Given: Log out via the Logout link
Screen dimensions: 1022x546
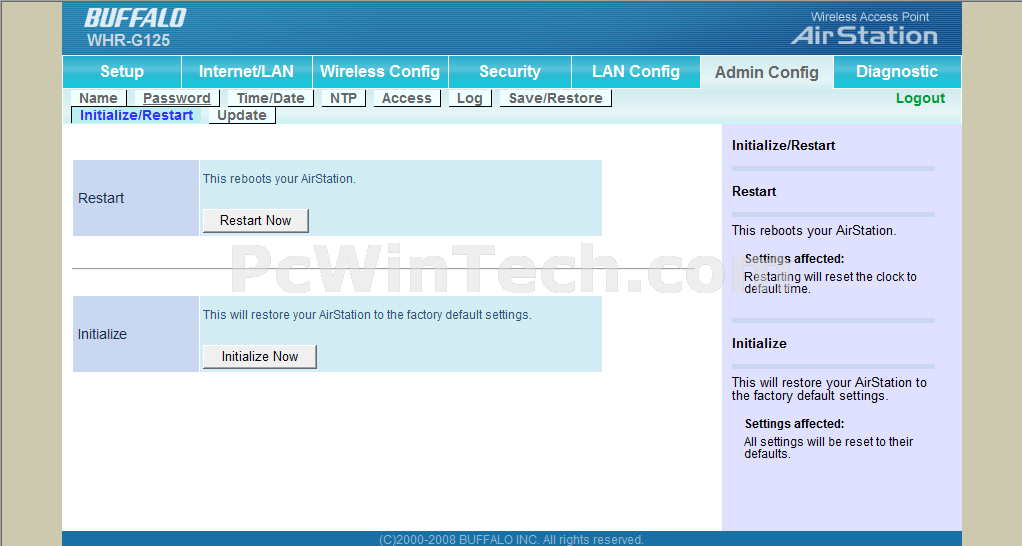Looking at the screenshot, I should pyautogui.click(x=920, y=98).
